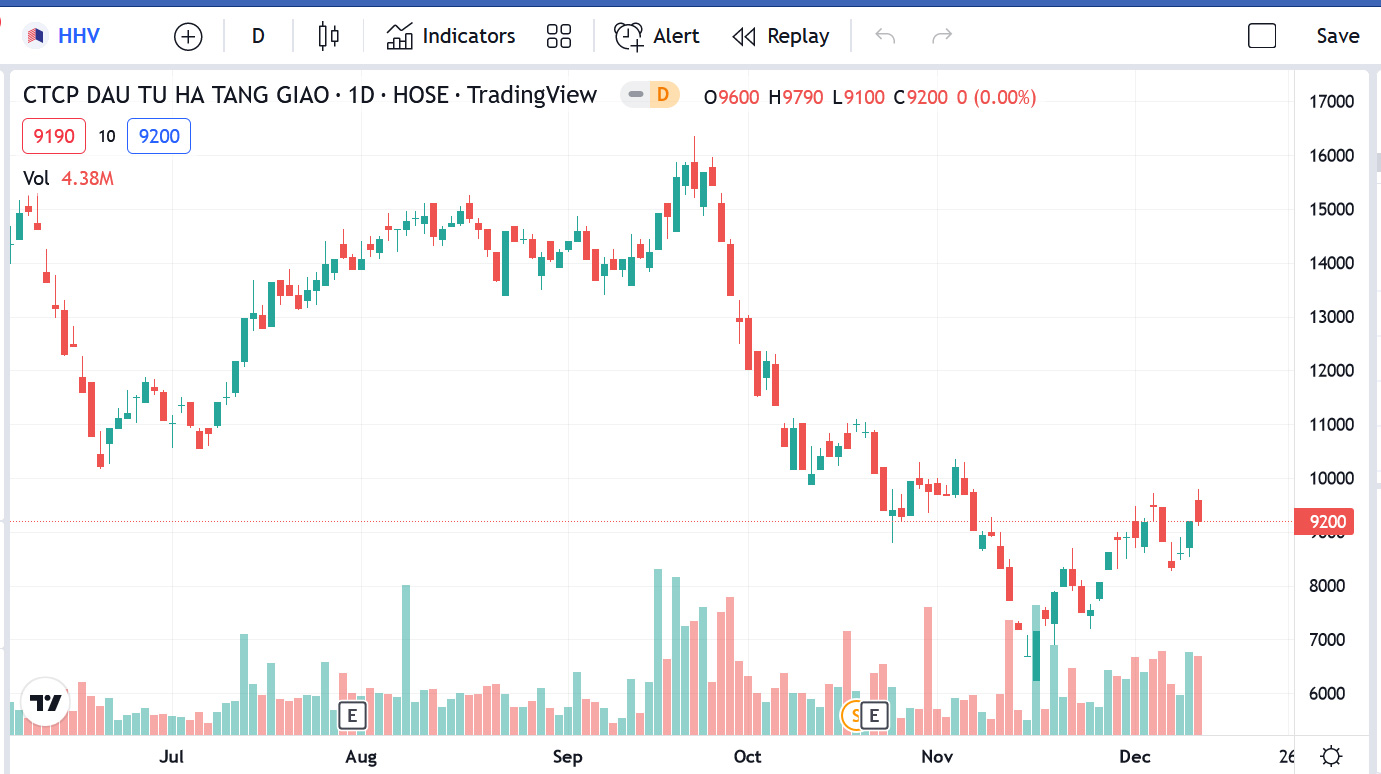Open the E earnings marker before November
Screen dimensions: 1381x774
875,715
